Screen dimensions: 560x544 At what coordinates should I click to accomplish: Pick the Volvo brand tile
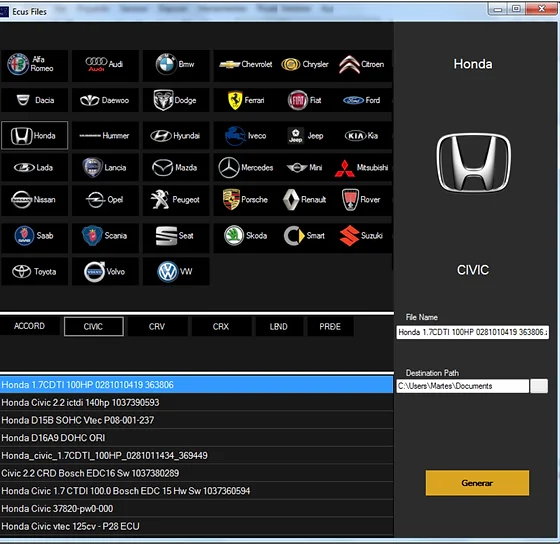point(105,272)
